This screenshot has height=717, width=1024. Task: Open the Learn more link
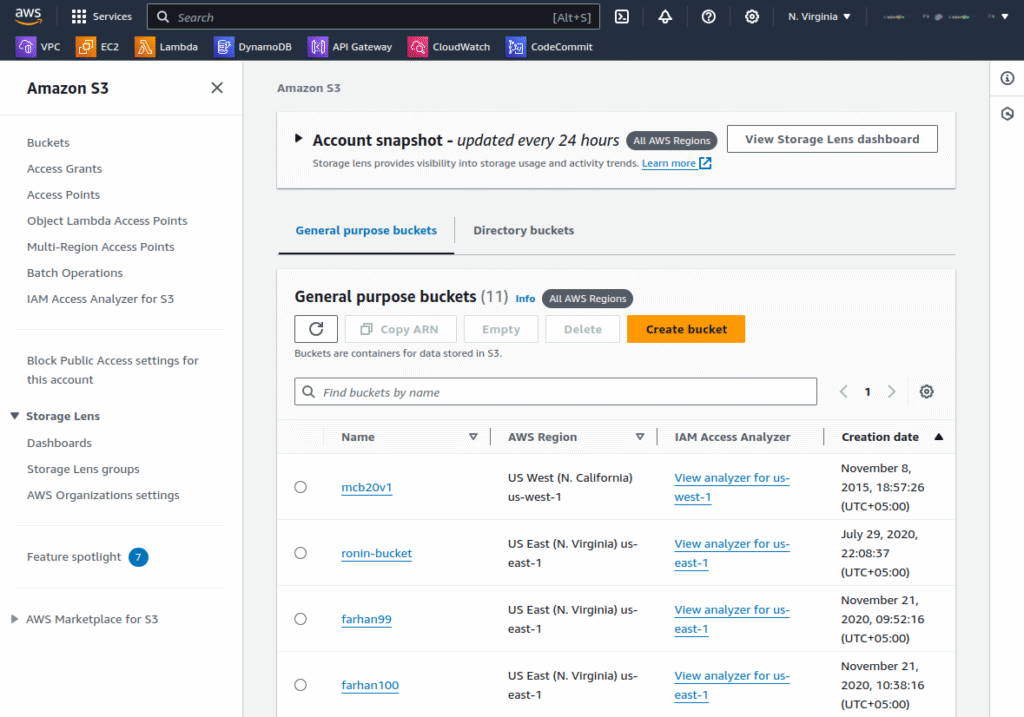669,163
